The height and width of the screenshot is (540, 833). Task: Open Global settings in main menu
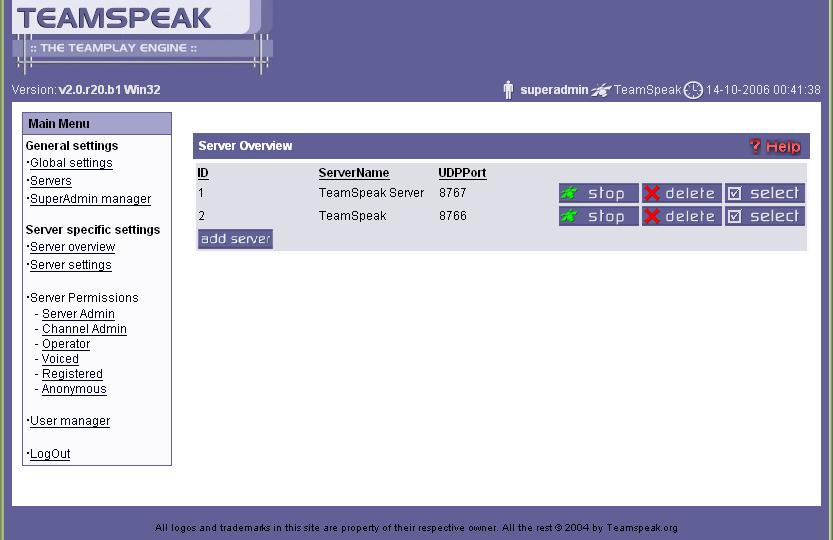pyautogui.click(x=71, y=163)
